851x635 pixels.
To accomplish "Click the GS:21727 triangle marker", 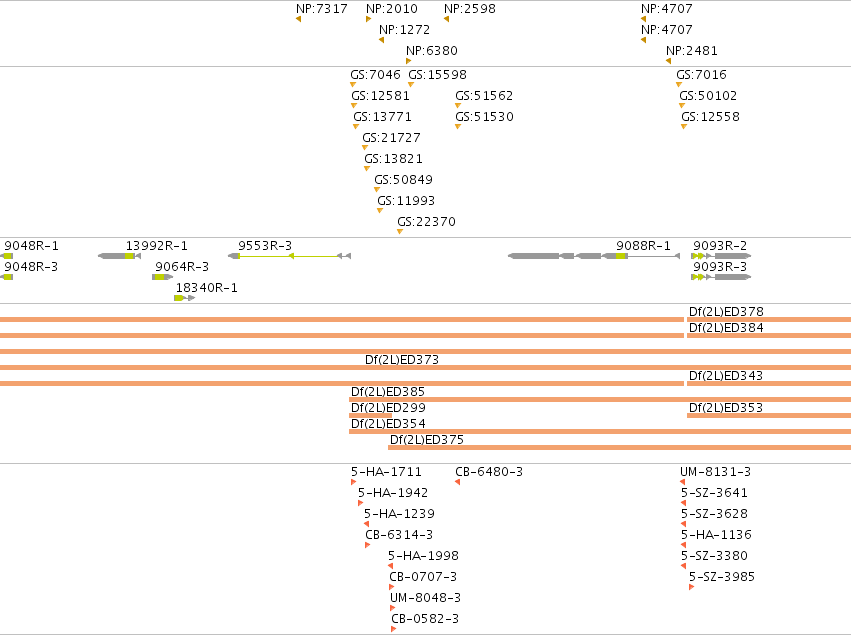I will tap(365, 148).
